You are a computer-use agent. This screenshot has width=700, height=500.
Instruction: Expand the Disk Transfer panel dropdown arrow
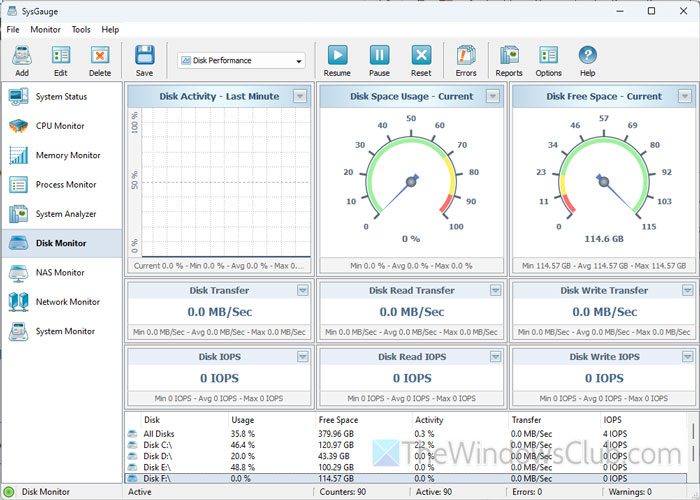tap(303, 291)
